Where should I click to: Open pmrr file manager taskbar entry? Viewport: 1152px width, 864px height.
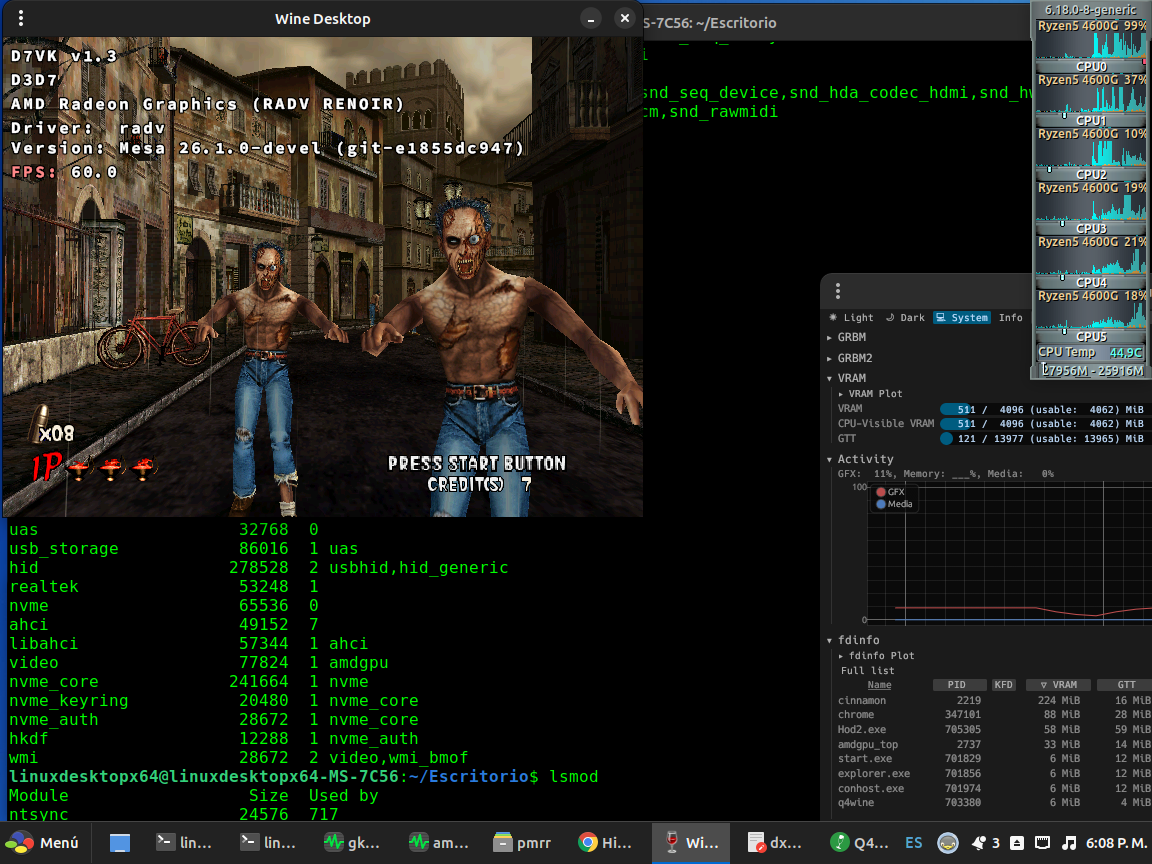pyautogui.click(x=522, y=843)
